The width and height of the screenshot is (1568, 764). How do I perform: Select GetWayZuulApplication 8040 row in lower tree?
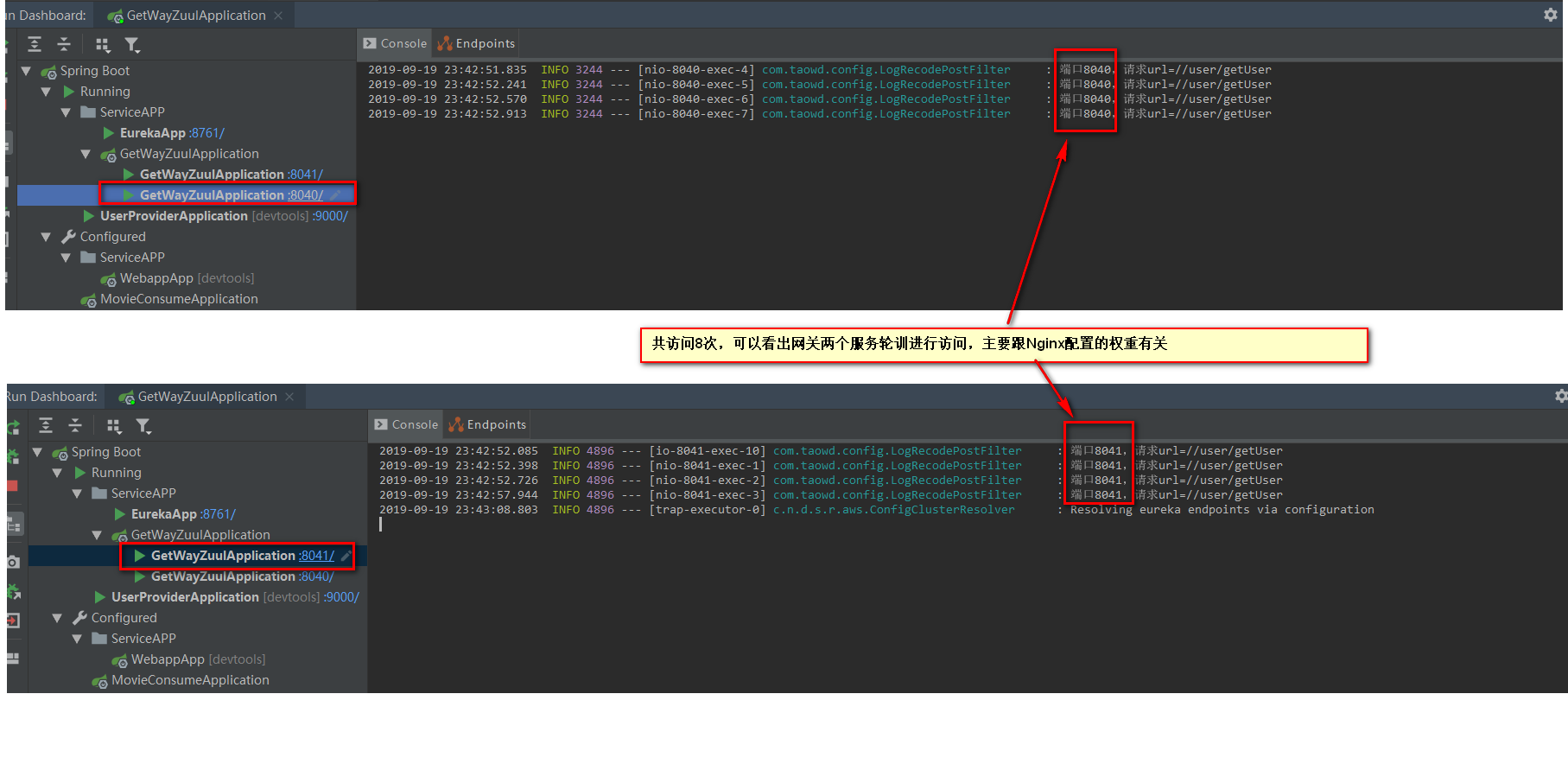[x=198, y=576]
